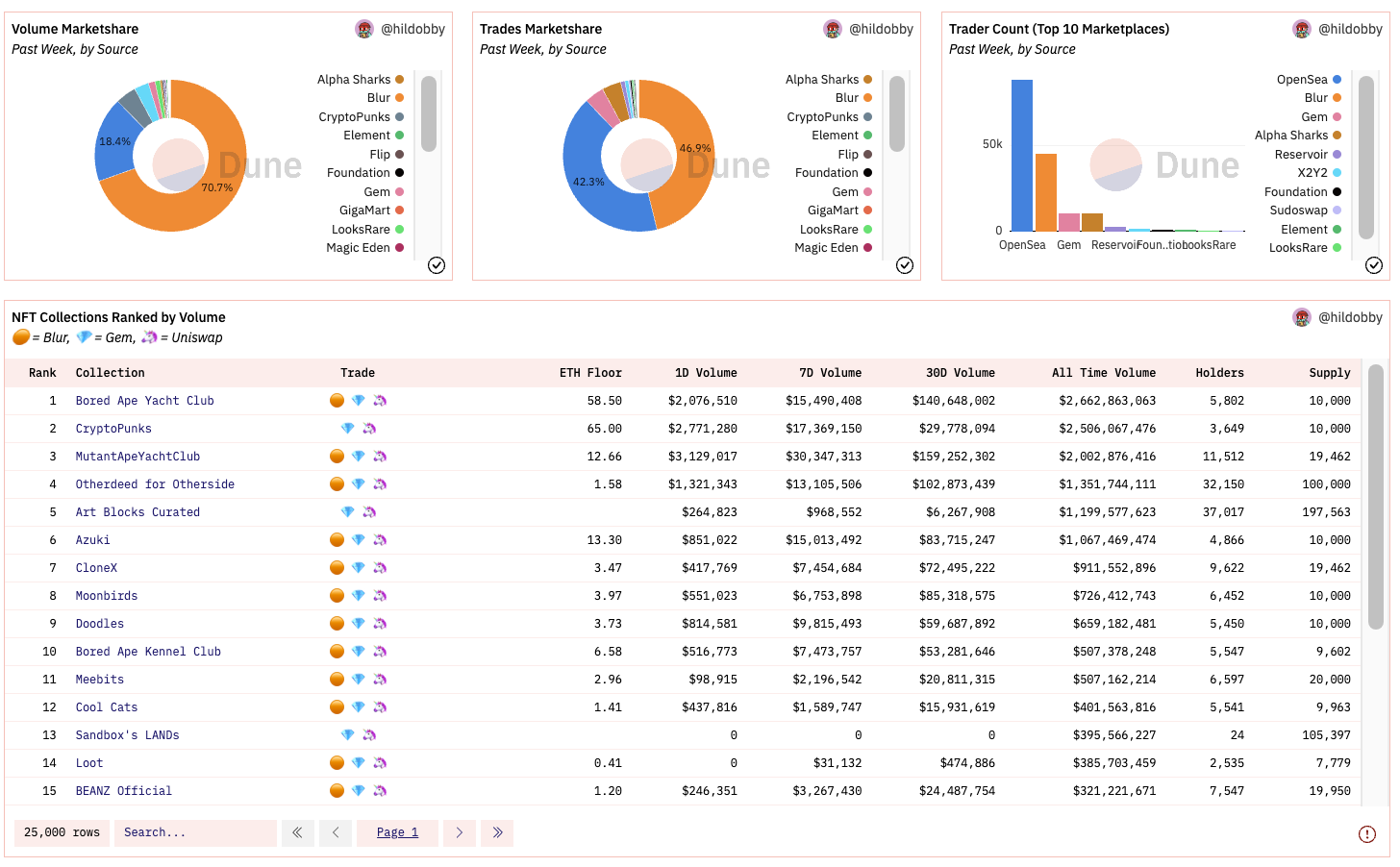
Task: Click the Gem diamond icon beside CryptoPunks
Action: pyautogui.click(x=348, y=429)
